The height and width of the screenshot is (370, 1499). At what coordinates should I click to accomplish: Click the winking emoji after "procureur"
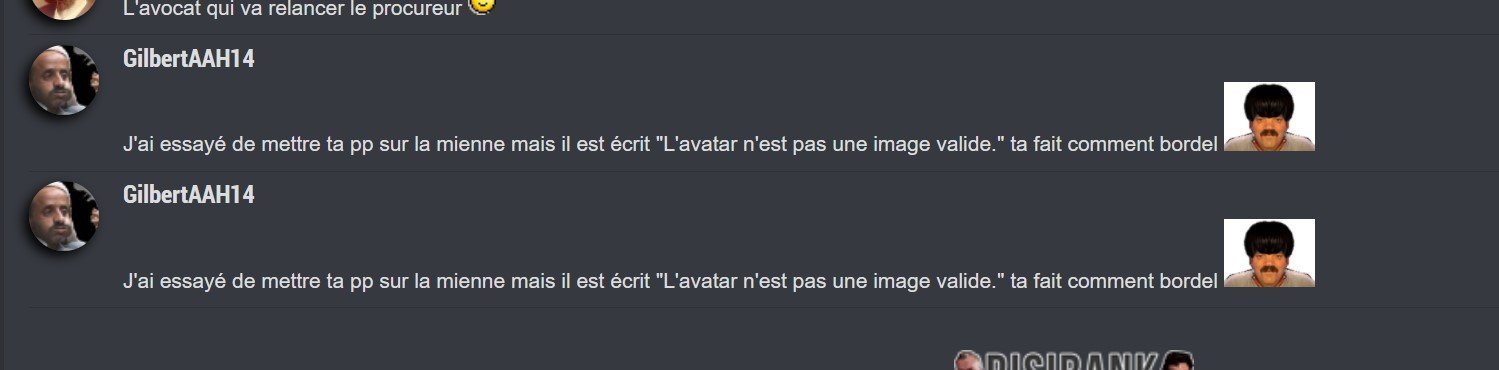click(x=482, y=6)
